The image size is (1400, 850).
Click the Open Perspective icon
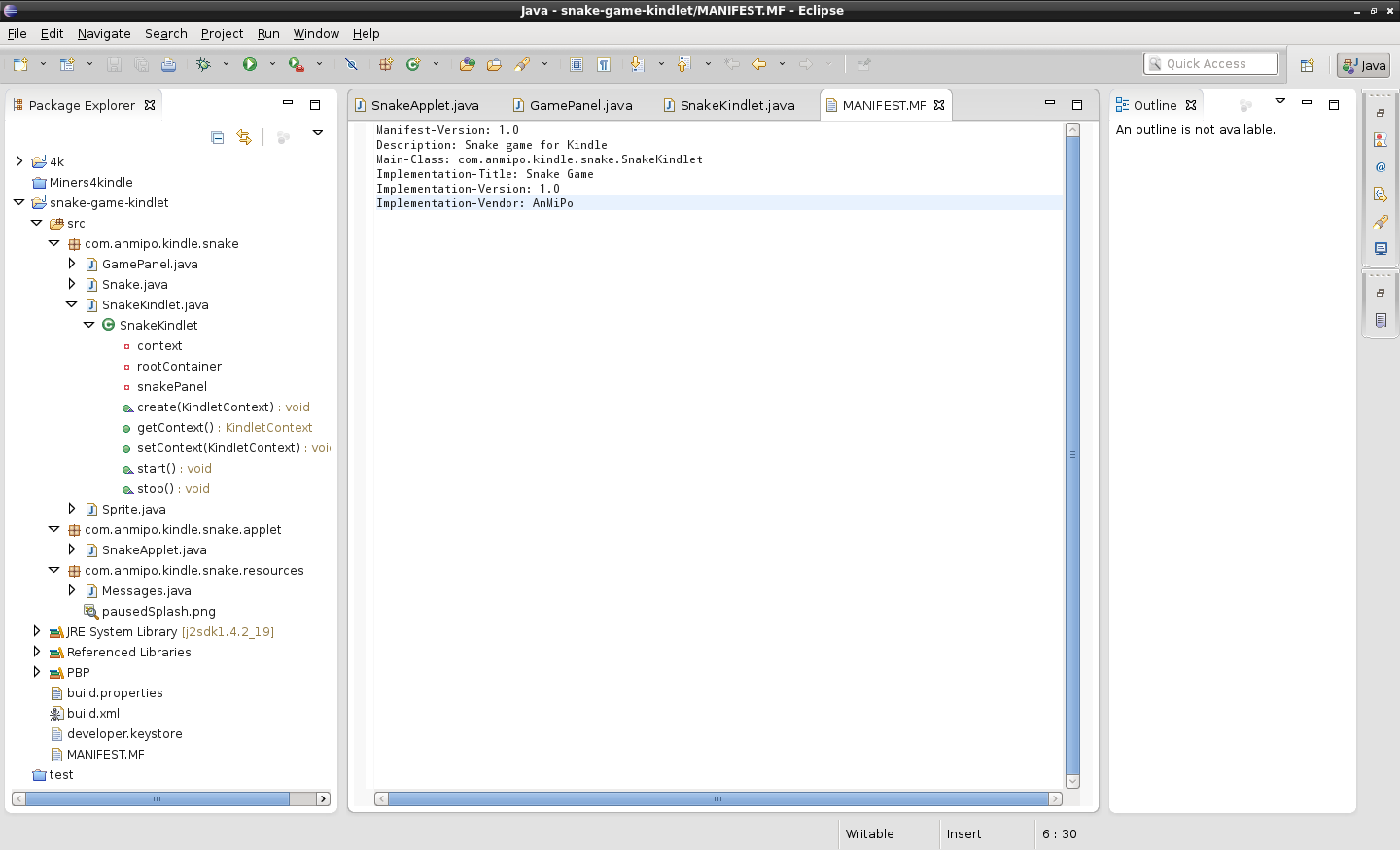pyautogui.click(x=1307, y=65)
